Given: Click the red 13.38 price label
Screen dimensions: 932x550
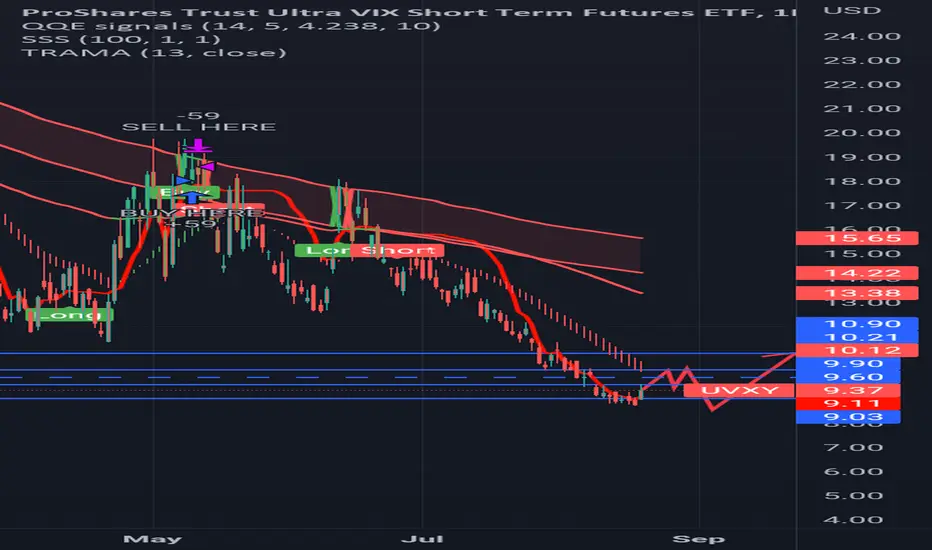Looking at the screenshot, I should coord(857,293).
